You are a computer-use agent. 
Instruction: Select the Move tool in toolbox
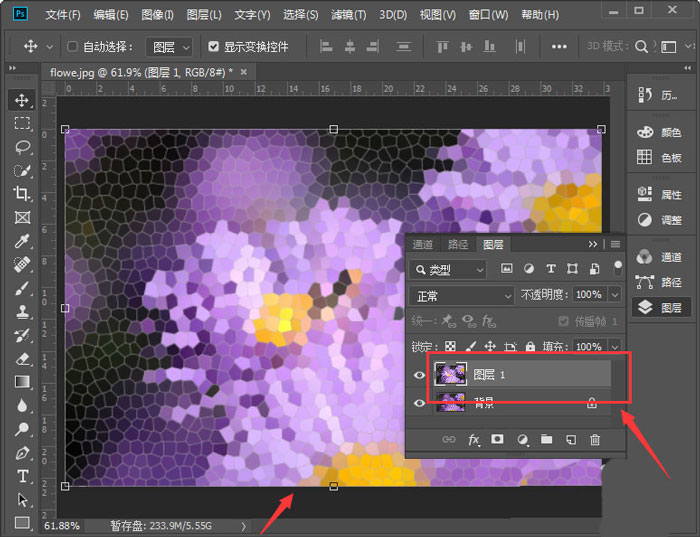pyautogui.click(x=21, y=100)
